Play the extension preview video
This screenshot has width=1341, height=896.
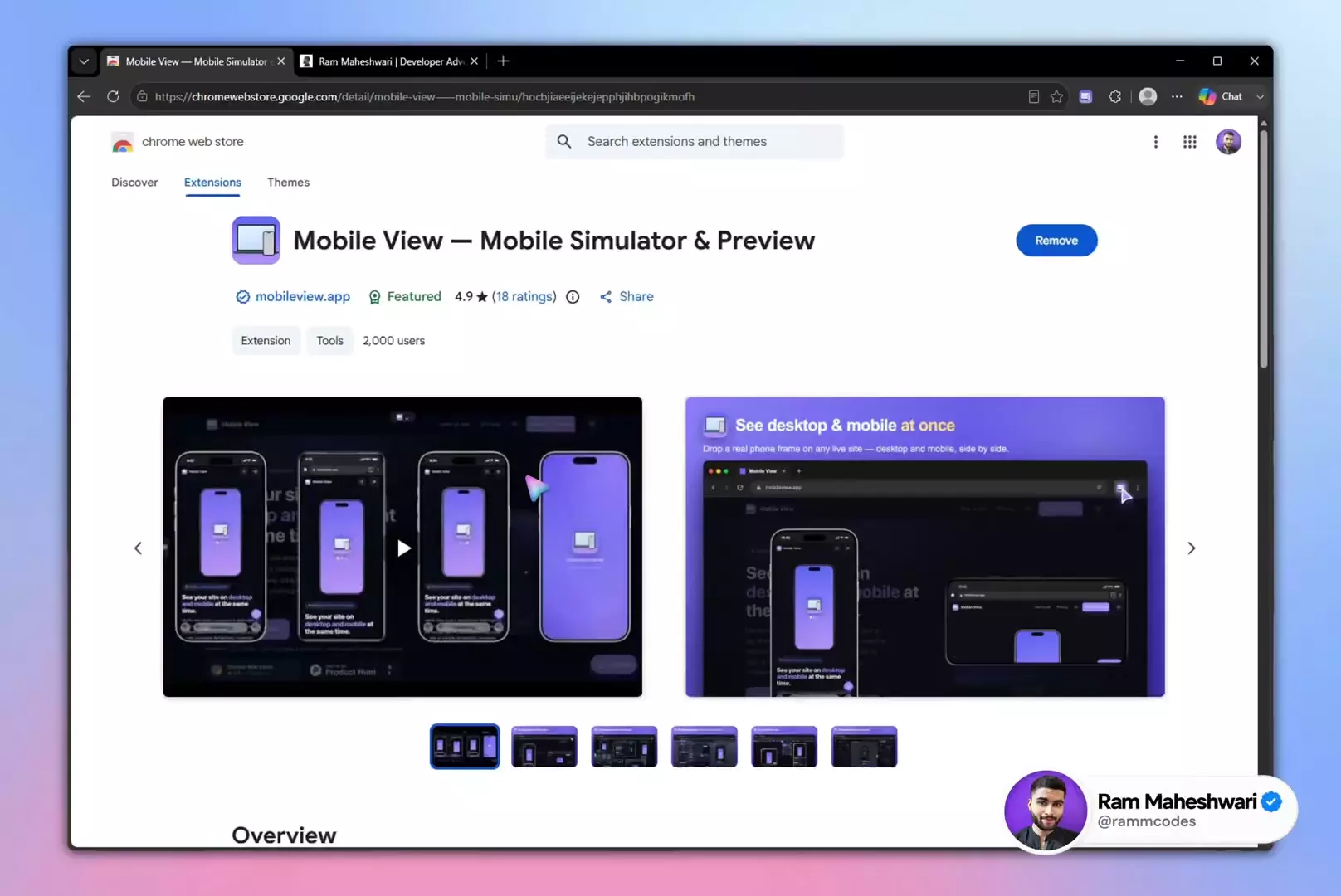pyautogui.click(x=403, y=548)
